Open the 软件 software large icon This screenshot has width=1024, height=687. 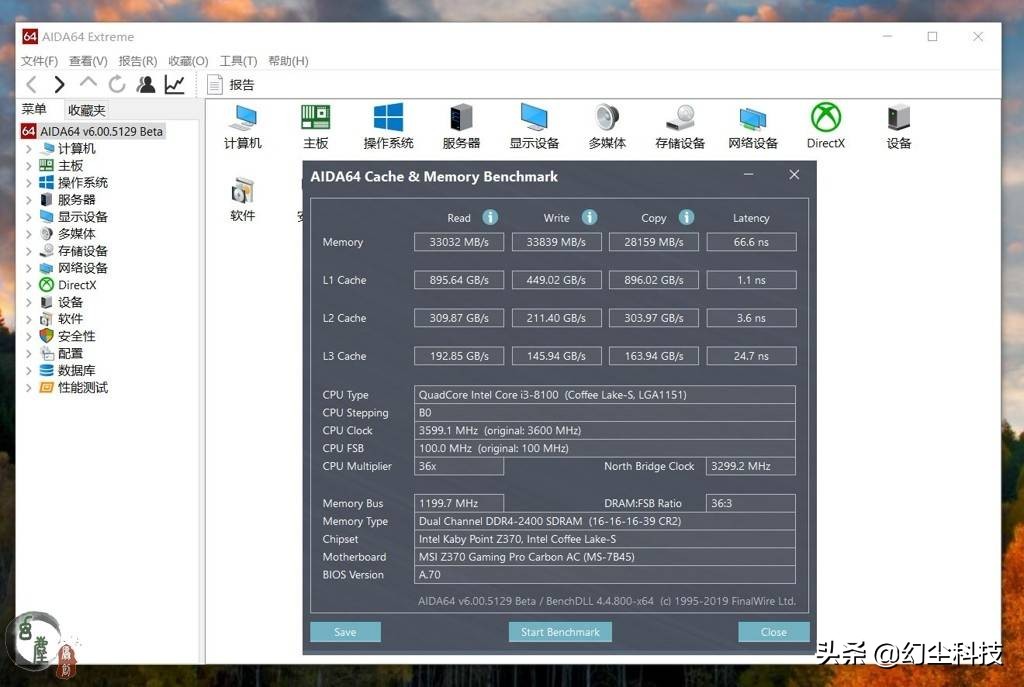point(243,199)
